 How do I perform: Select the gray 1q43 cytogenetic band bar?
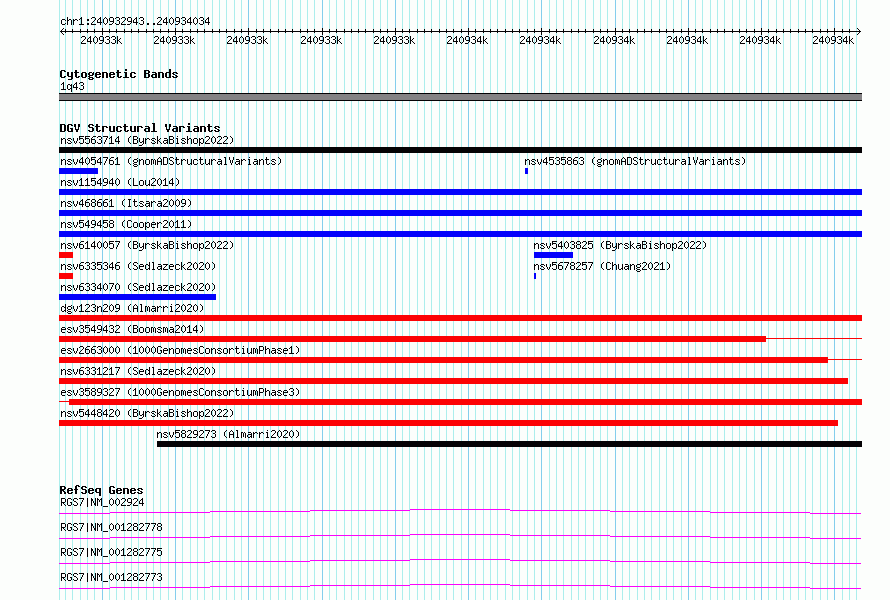point(460,97)
